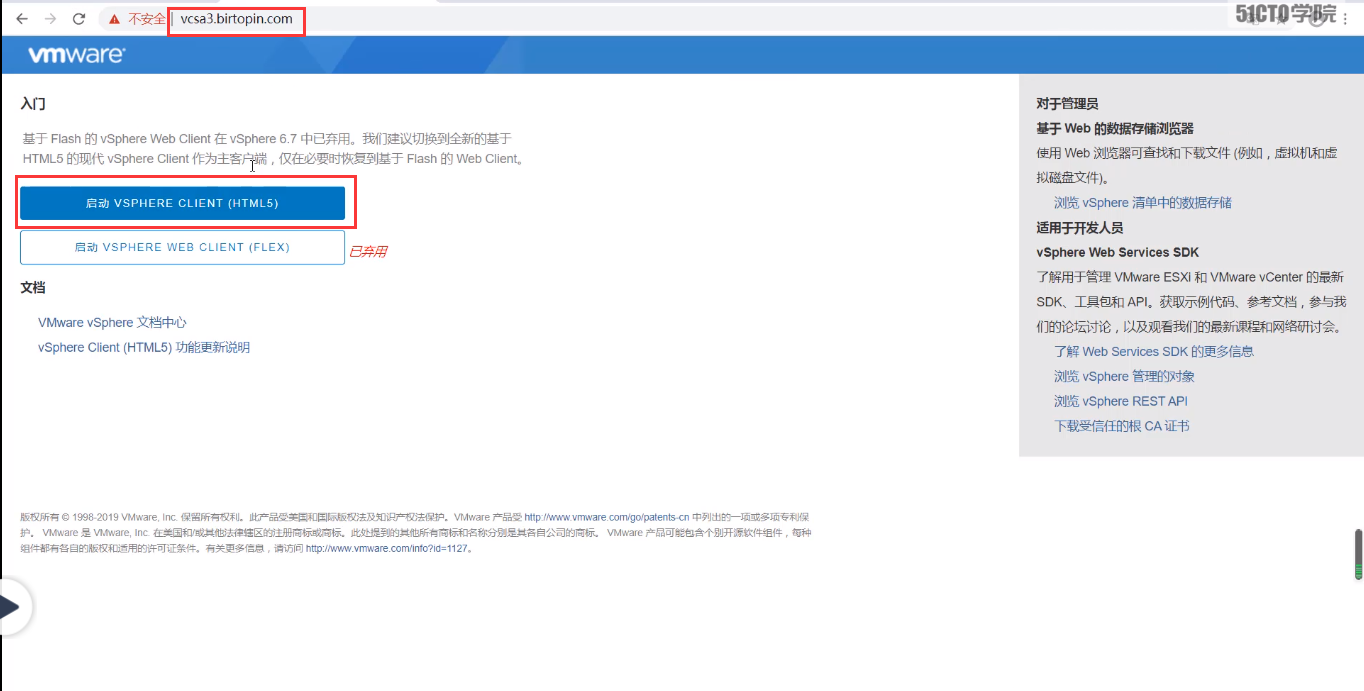Click the page's vertical scrollbar handle
Viewport: 1364px width, 691px height.
[x=1358, y=555]
